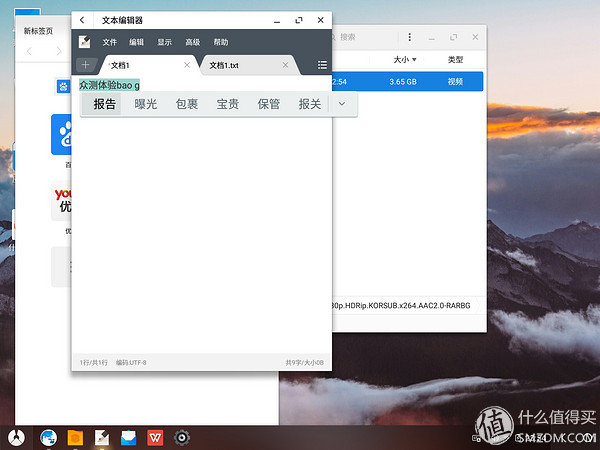Choose candidate word 报关
Image resolution: width=600 pixels, height=450 pixels.
click(310, 104)
